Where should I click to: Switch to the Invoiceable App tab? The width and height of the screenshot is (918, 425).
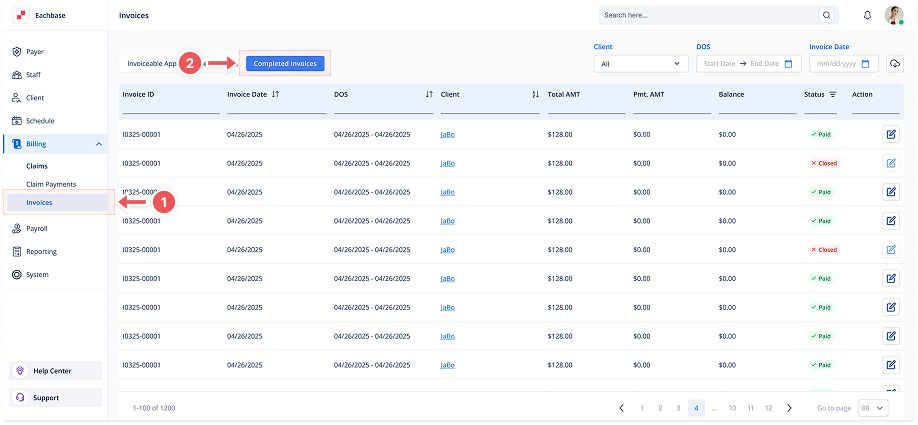(x=152, y=64)
